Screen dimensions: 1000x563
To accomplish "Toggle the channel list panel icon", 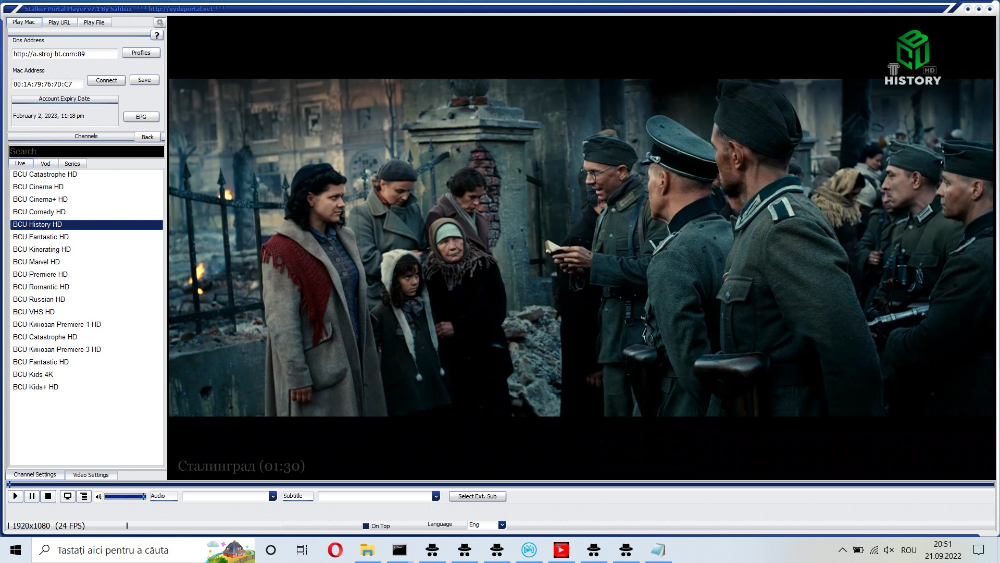I will (x=84, y=496).
